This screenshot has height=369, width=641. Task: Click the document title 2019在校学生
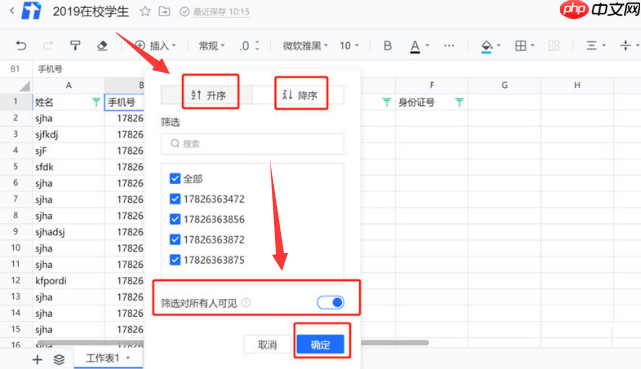pos(91,11)
